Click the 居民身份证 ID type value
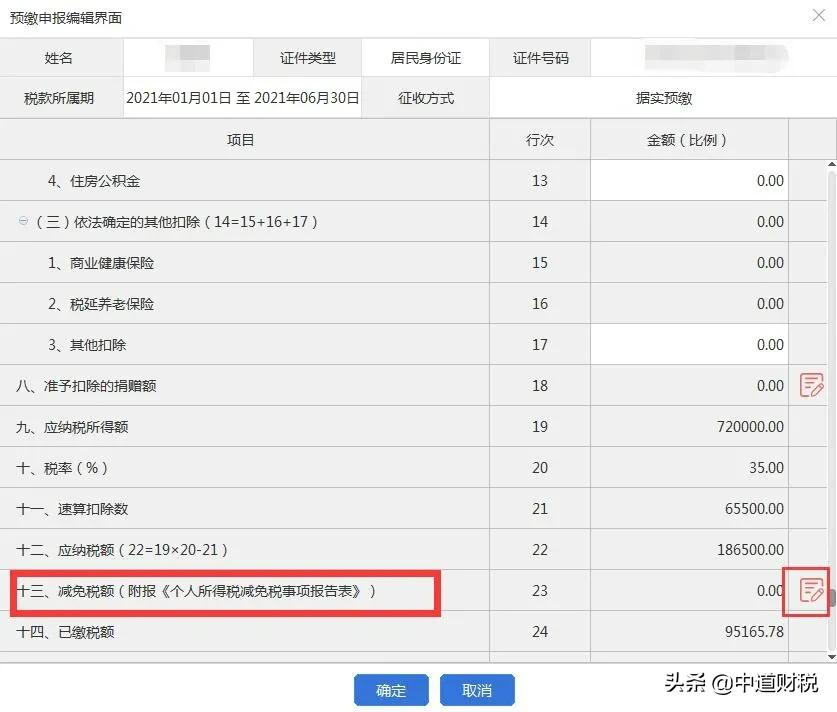 (x=425, y=58)
